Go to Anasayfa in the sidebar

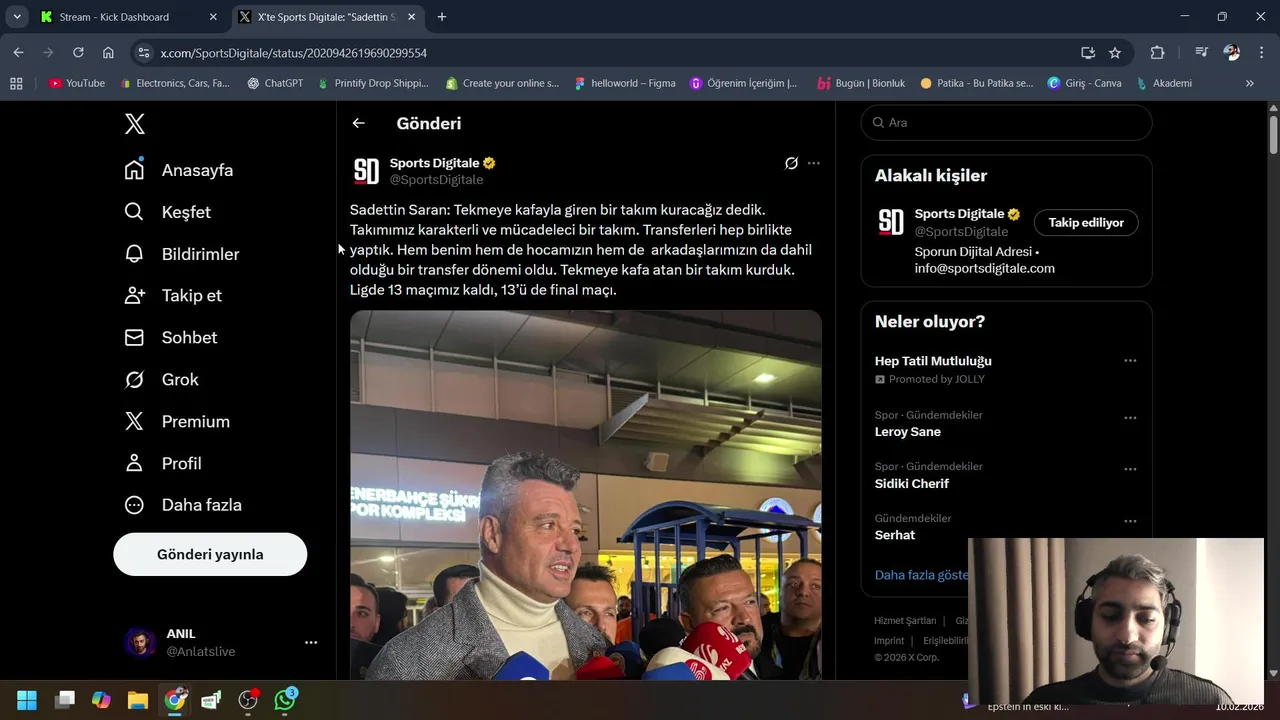coord(179,170)
